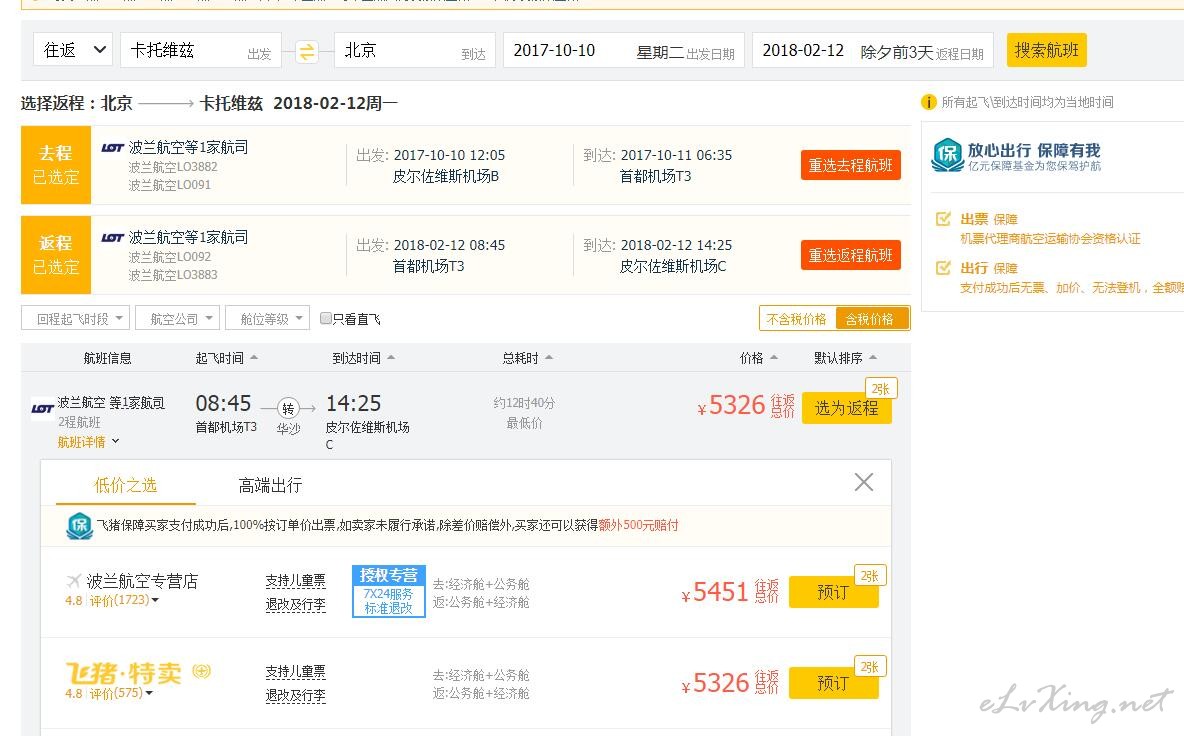Image resolution: width=1184 pixels, height=736 pixels.
Task: Open the 舱位等级 cabin class dropdown
Action: click(x=267, y=319)
